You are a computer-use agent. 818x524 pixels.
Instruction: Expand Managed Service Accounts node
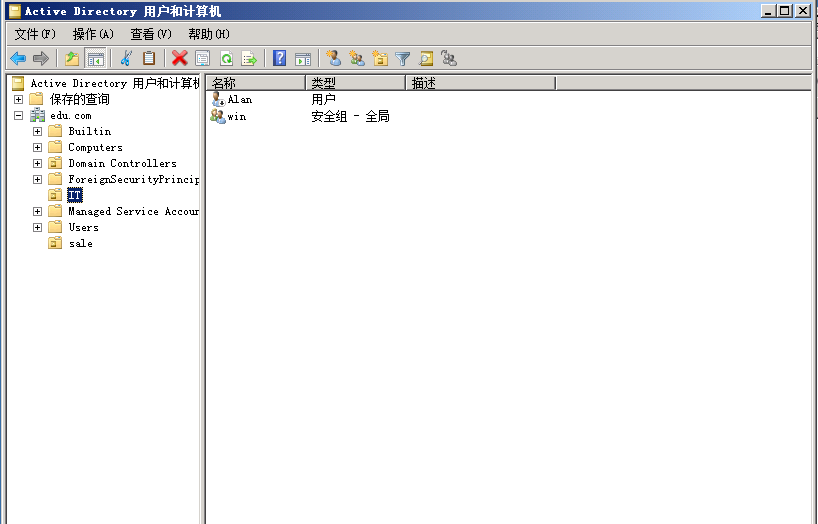click(38, 211)
